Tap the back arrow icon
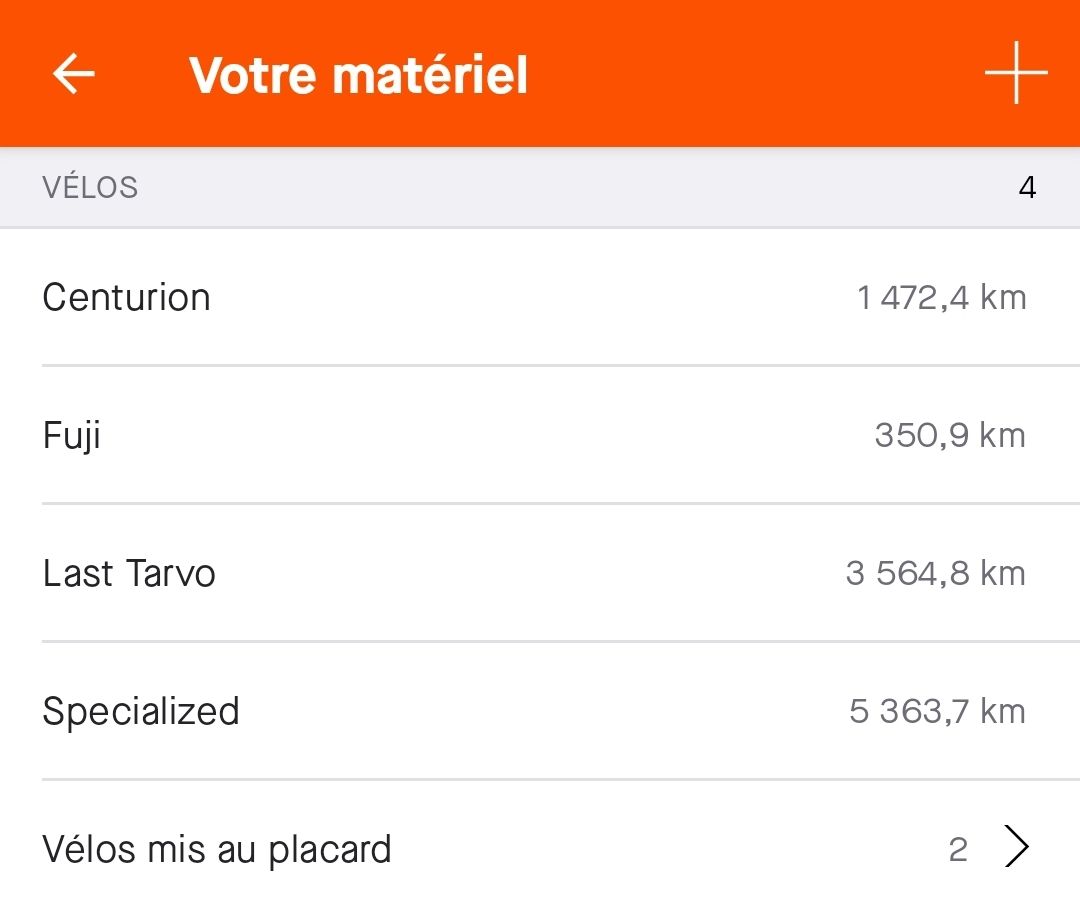Viewport: 1080px width, 912px height. [x=74, y=74]
